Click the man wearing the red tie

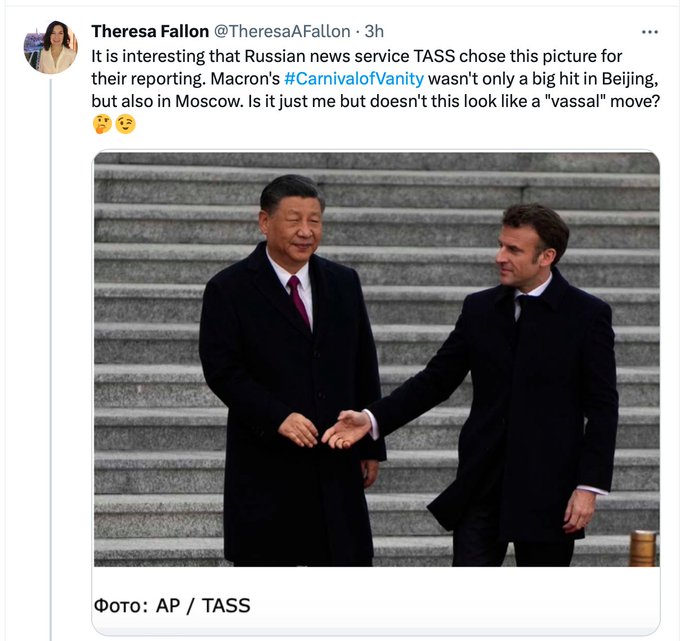coord(291,371)
